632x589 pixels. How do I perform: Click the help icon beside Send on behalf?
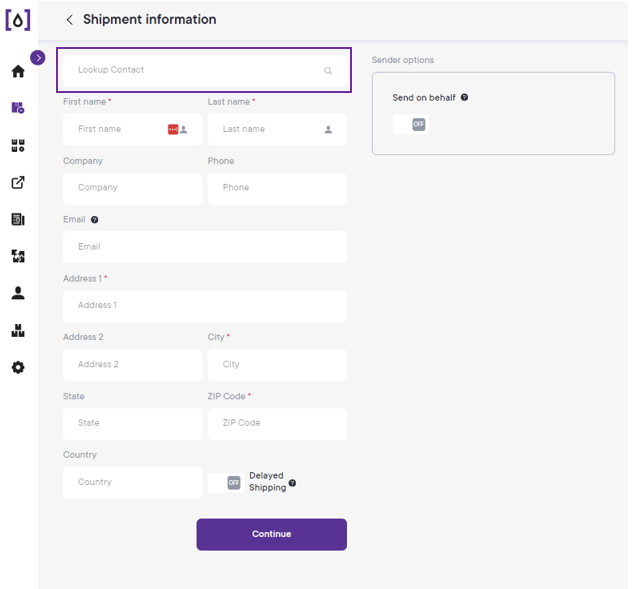[464, 97]
